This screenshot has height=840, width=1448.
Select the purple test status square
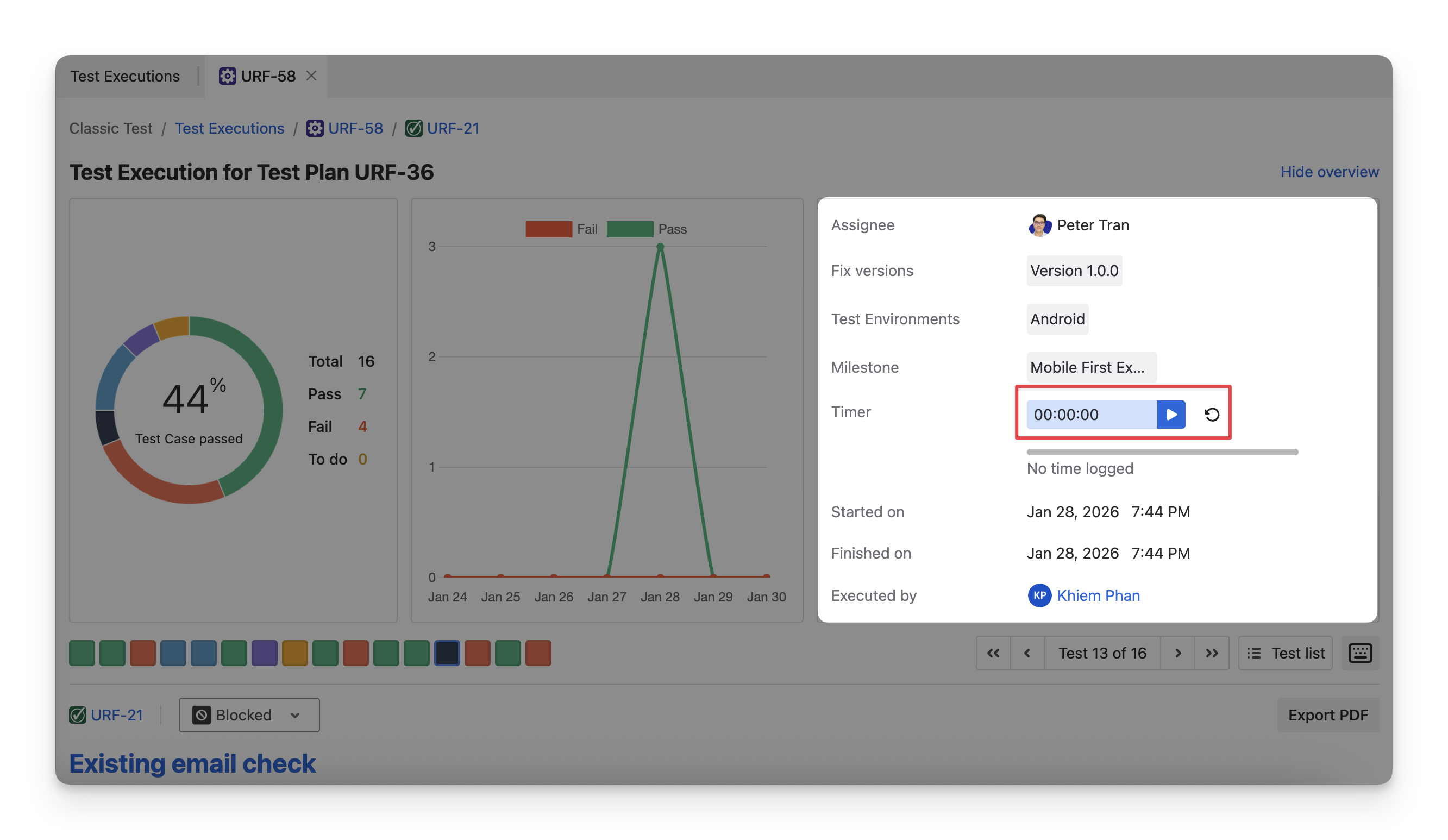coord(264,653)
